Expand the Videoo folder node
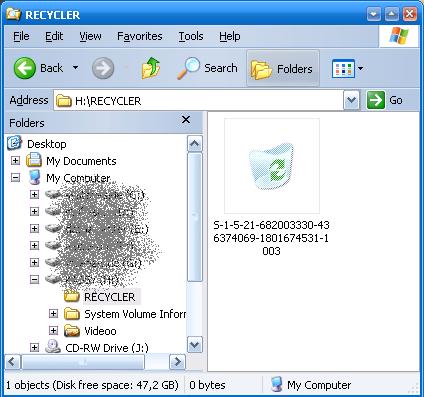 pyautogui.click(x=53, y=330)
